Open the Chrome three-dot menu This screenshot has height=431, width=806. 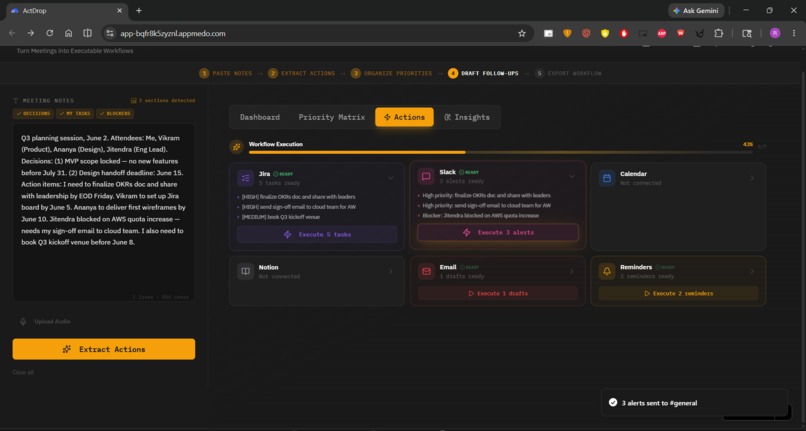(794, 33)
